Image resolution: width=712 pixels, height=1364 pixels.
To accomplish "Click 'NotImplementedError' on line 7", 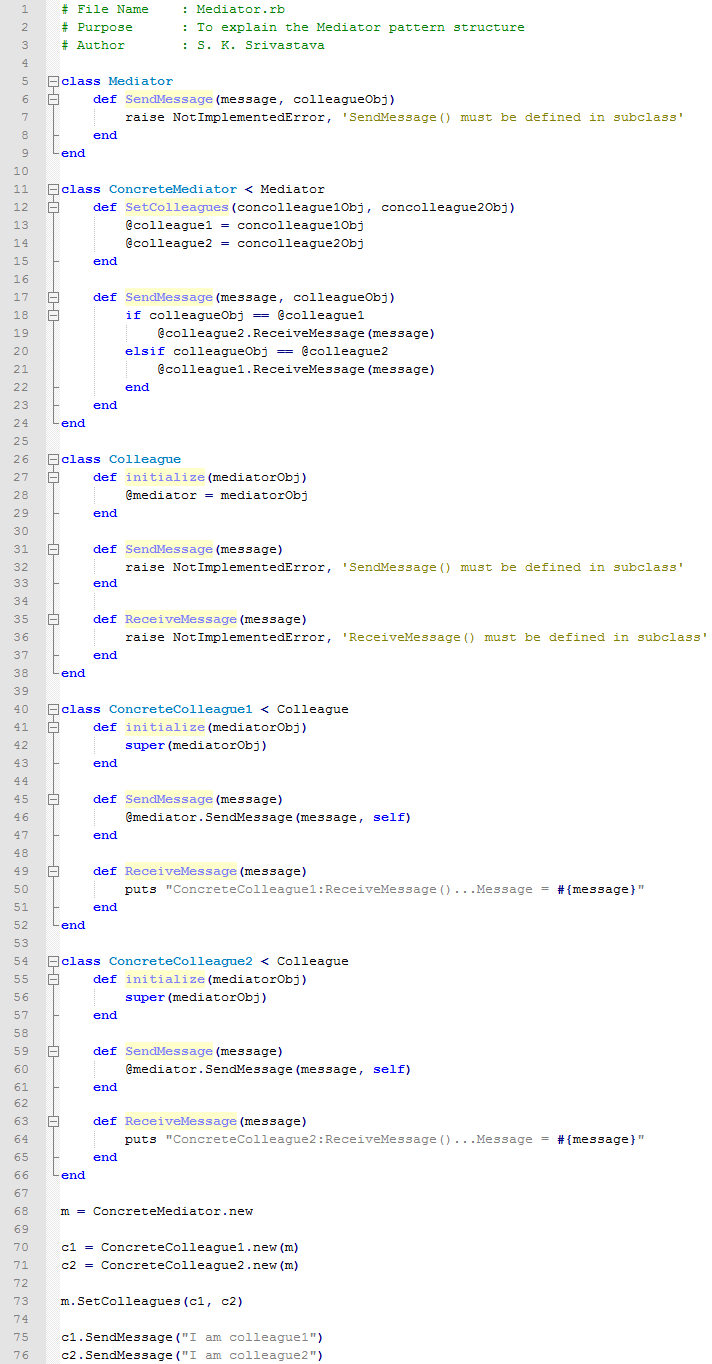I will click(248, 117).
